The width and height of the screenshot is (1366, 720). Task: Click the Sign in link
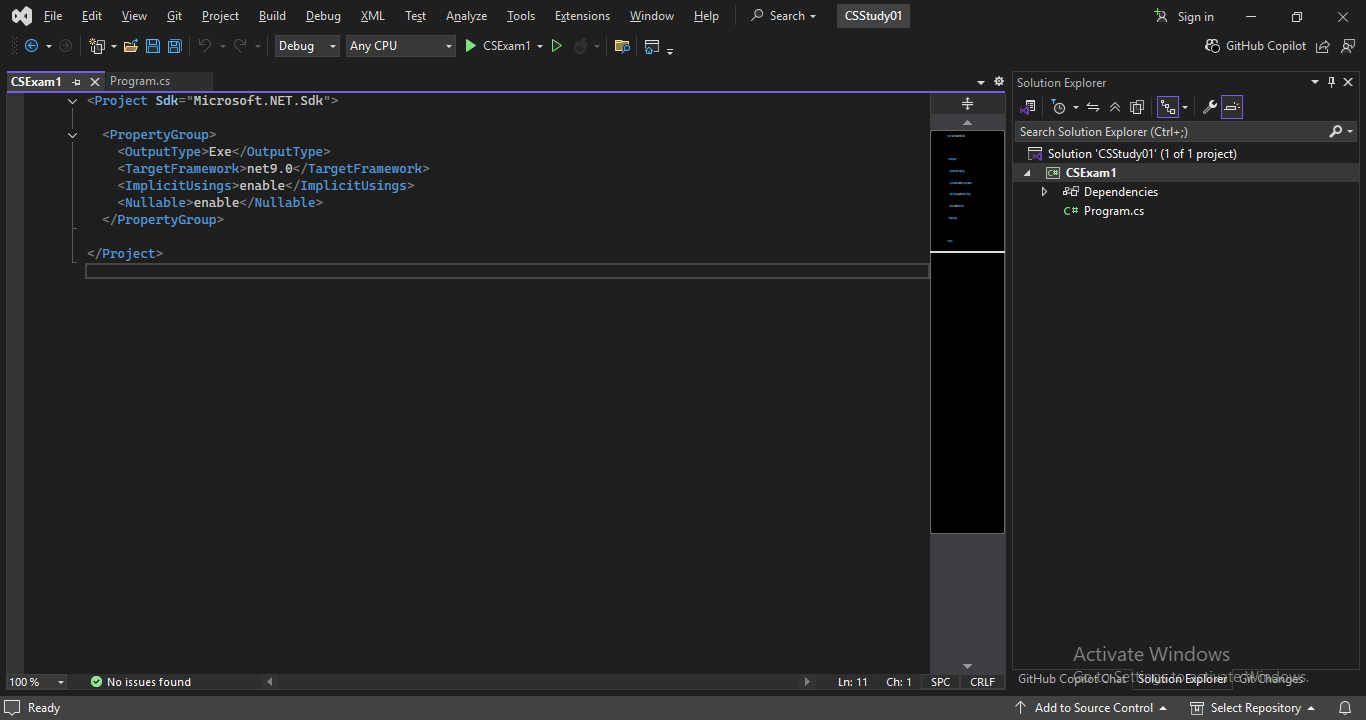coord(1195,16)
